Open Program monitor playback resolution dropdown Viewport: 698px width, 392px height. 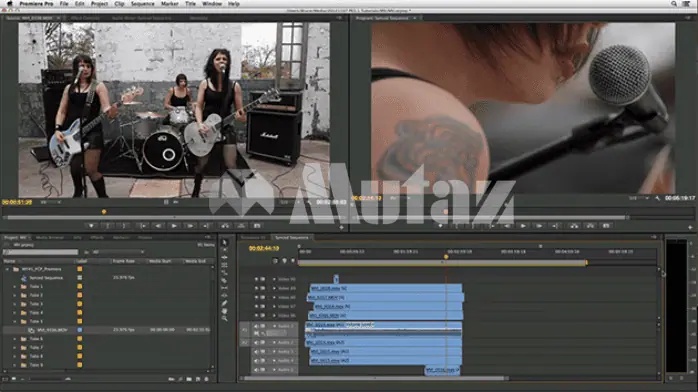pyautogui.click(x=639, y=198)
